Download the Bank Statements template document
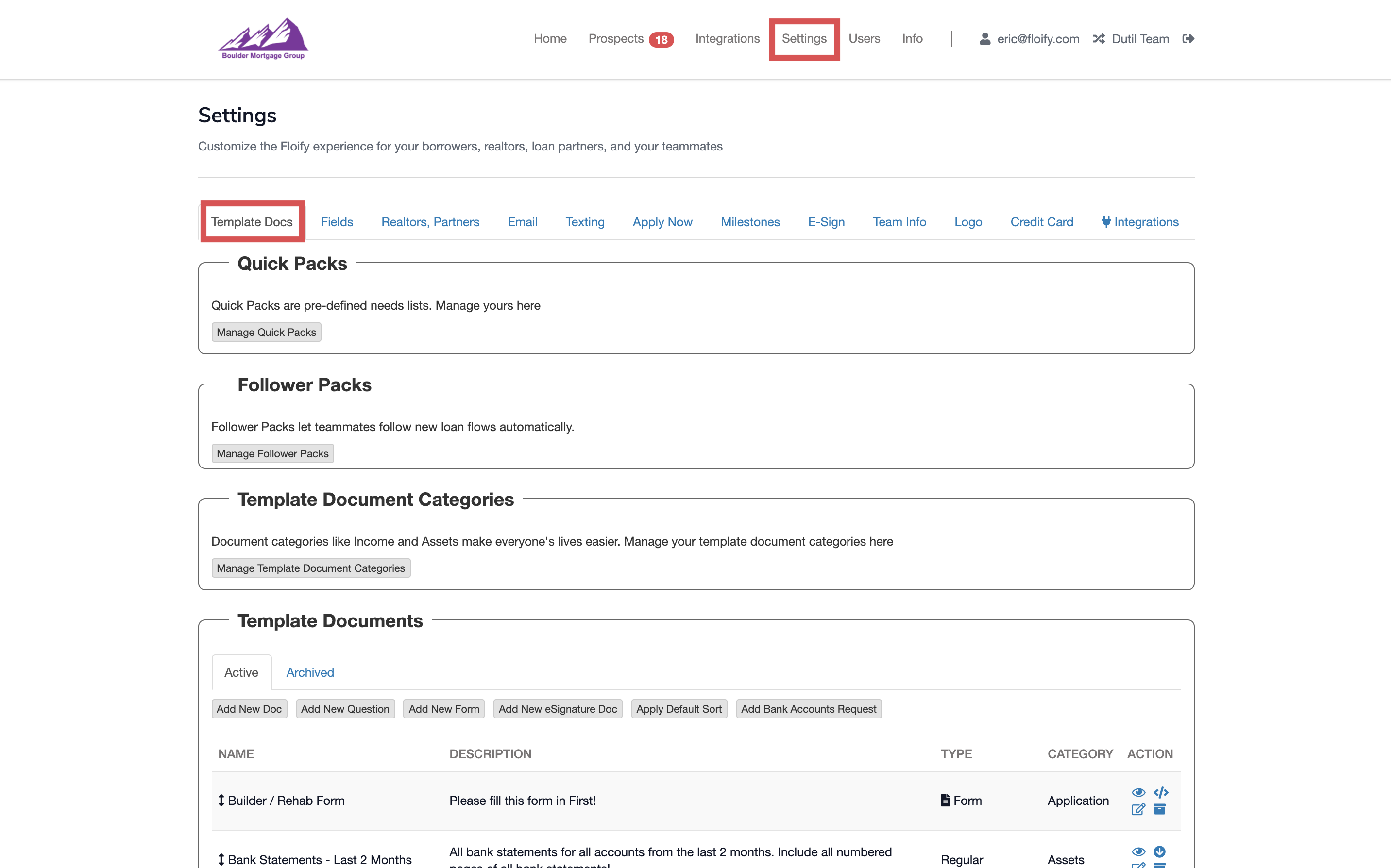Screen dimensions: 1391x868 point(1159,852)
